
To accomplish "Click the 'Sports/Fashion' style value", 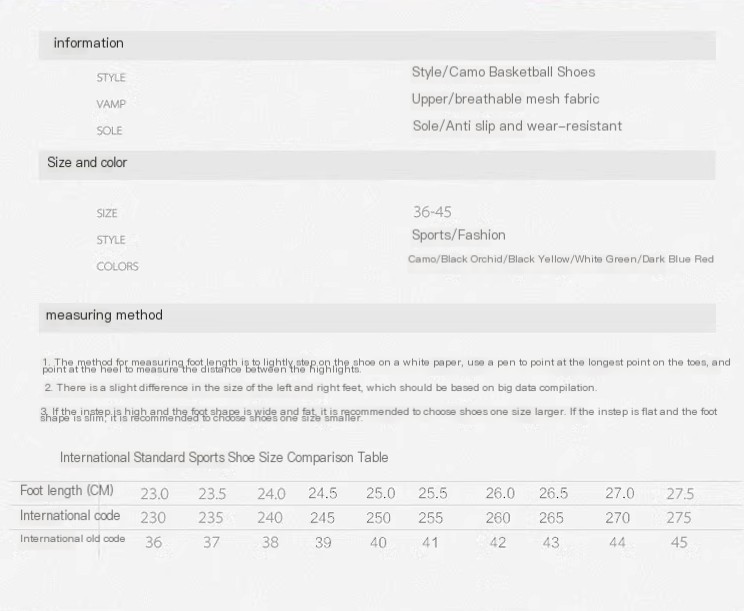I will point(458,235).
